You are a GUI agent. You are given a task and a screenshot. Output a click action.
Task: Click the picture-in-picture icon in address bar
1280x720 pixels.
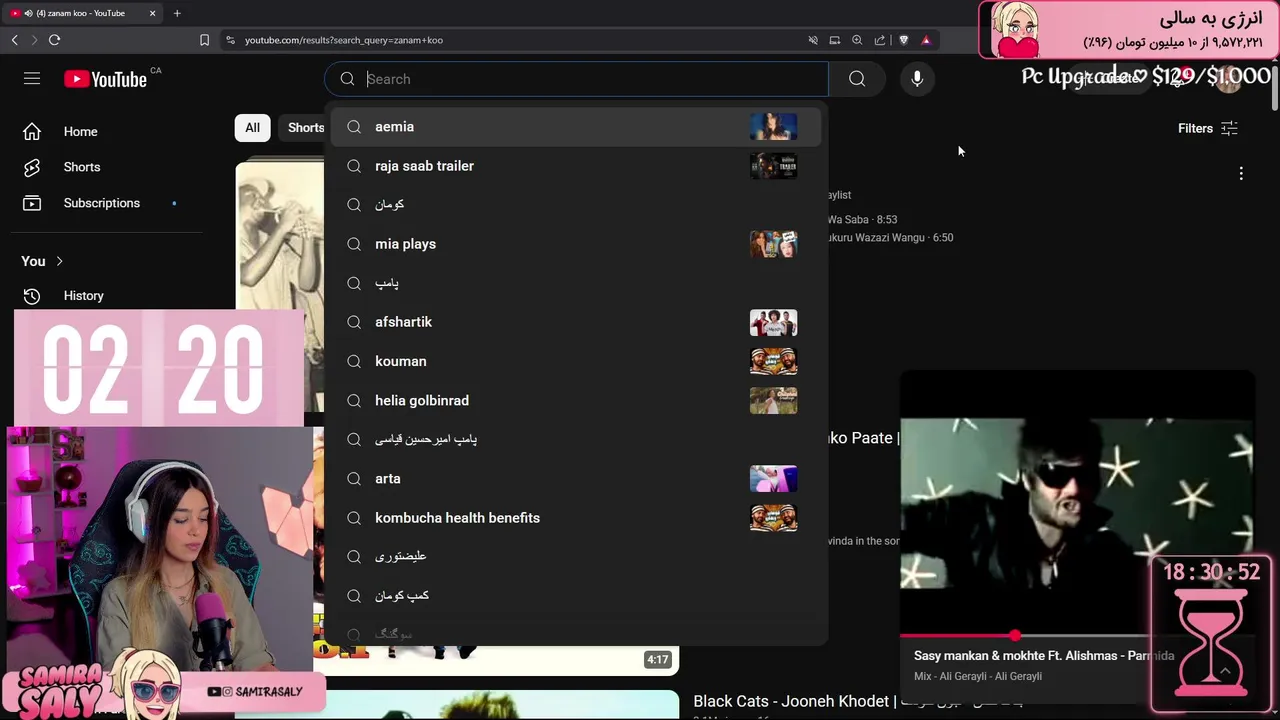point(835,40)
